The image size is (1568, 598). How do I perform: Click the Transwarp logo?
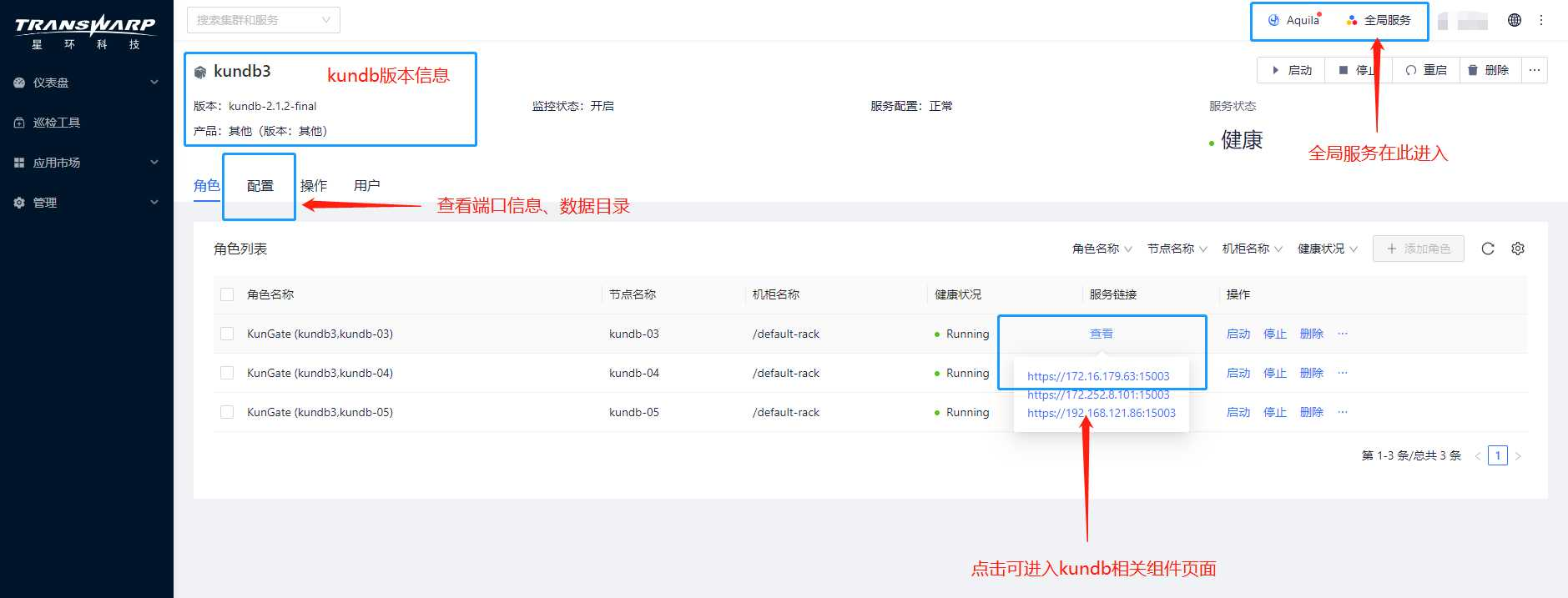tap(85, 32)
